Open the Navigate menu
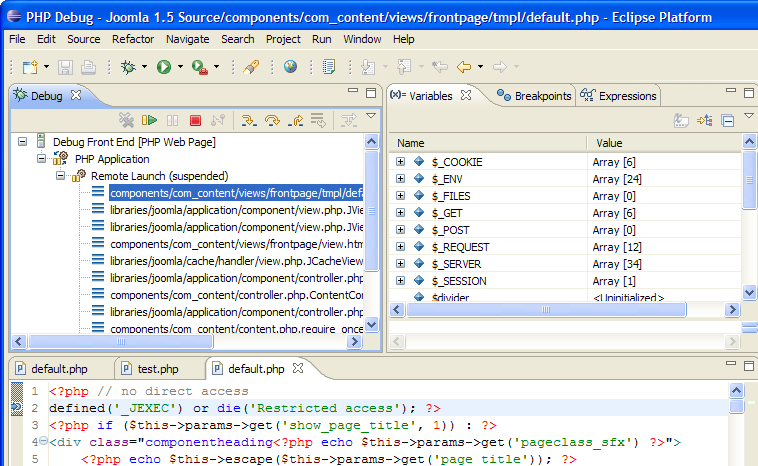This screenshot has height=466, width=758. pyautogui.click(x=188, y=39)
